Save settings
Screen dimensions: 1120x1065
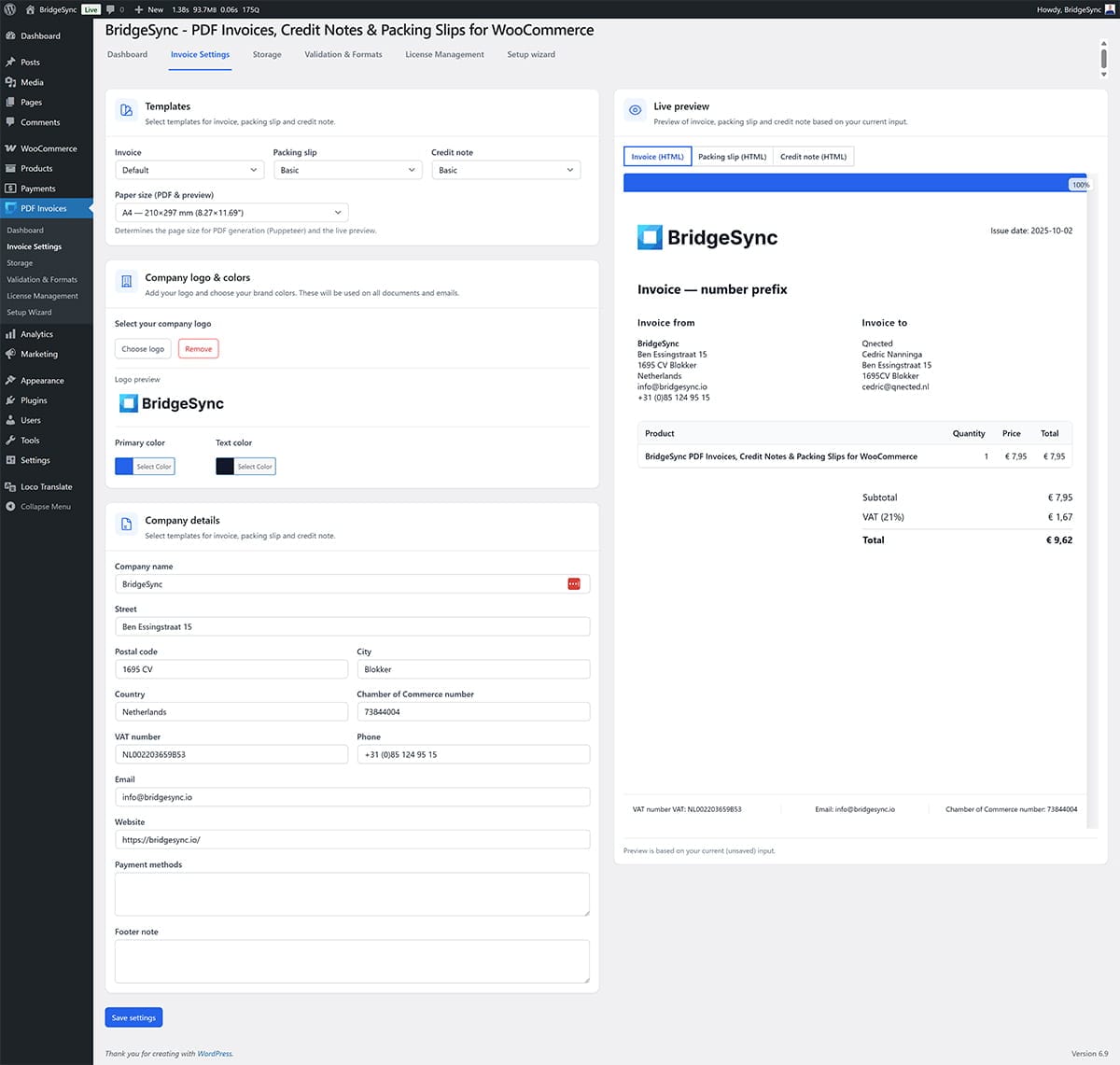coord(133,1017)
